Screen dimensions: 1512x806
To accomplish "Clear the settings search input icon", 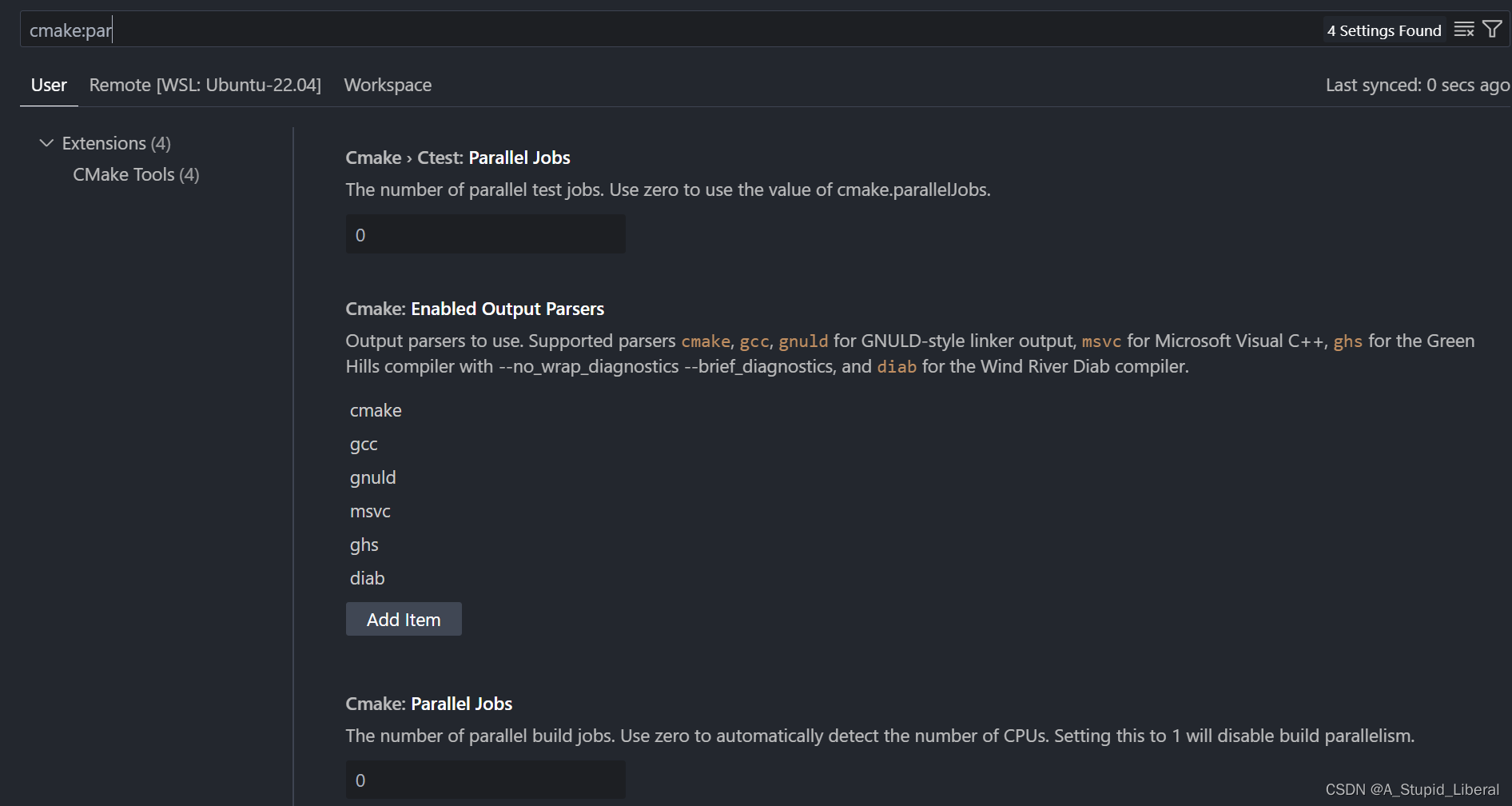I will point(1464,30).
